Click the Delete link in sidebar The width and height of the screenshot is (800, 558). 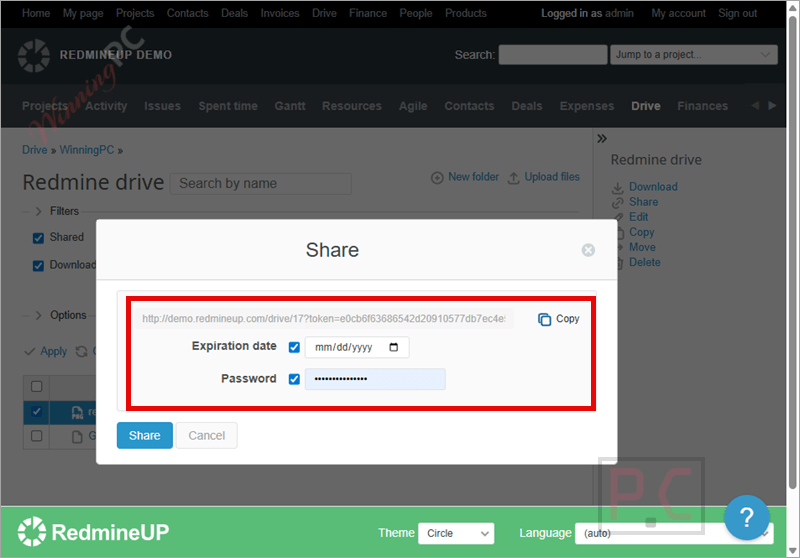(645, 263)
